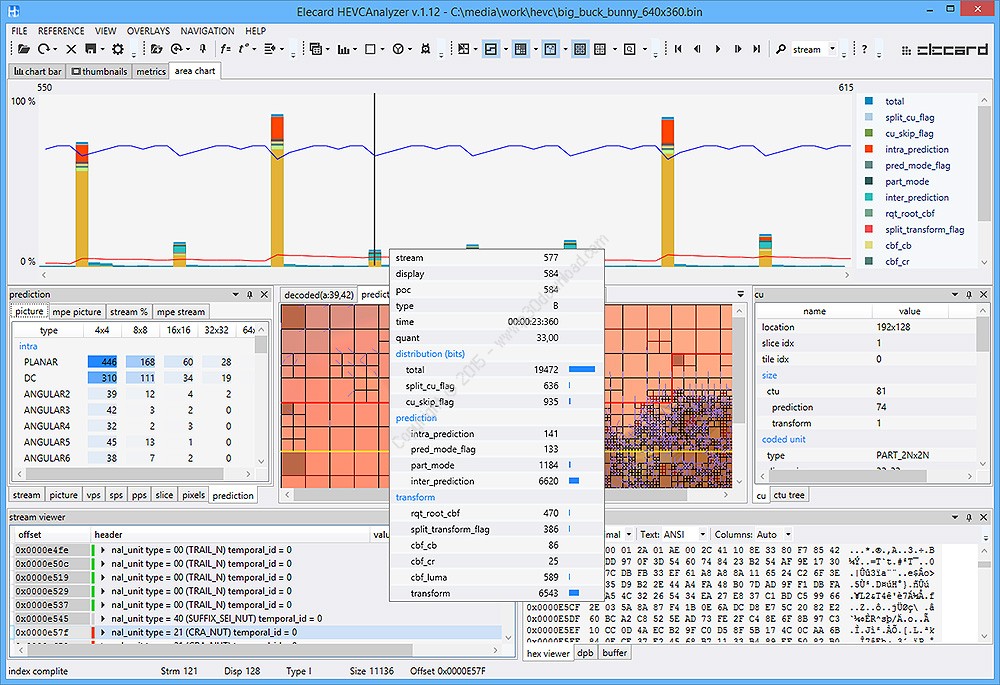Switch to the buffer tab
This screenshot has height=685, width=1000.
[x=615, y=653]
